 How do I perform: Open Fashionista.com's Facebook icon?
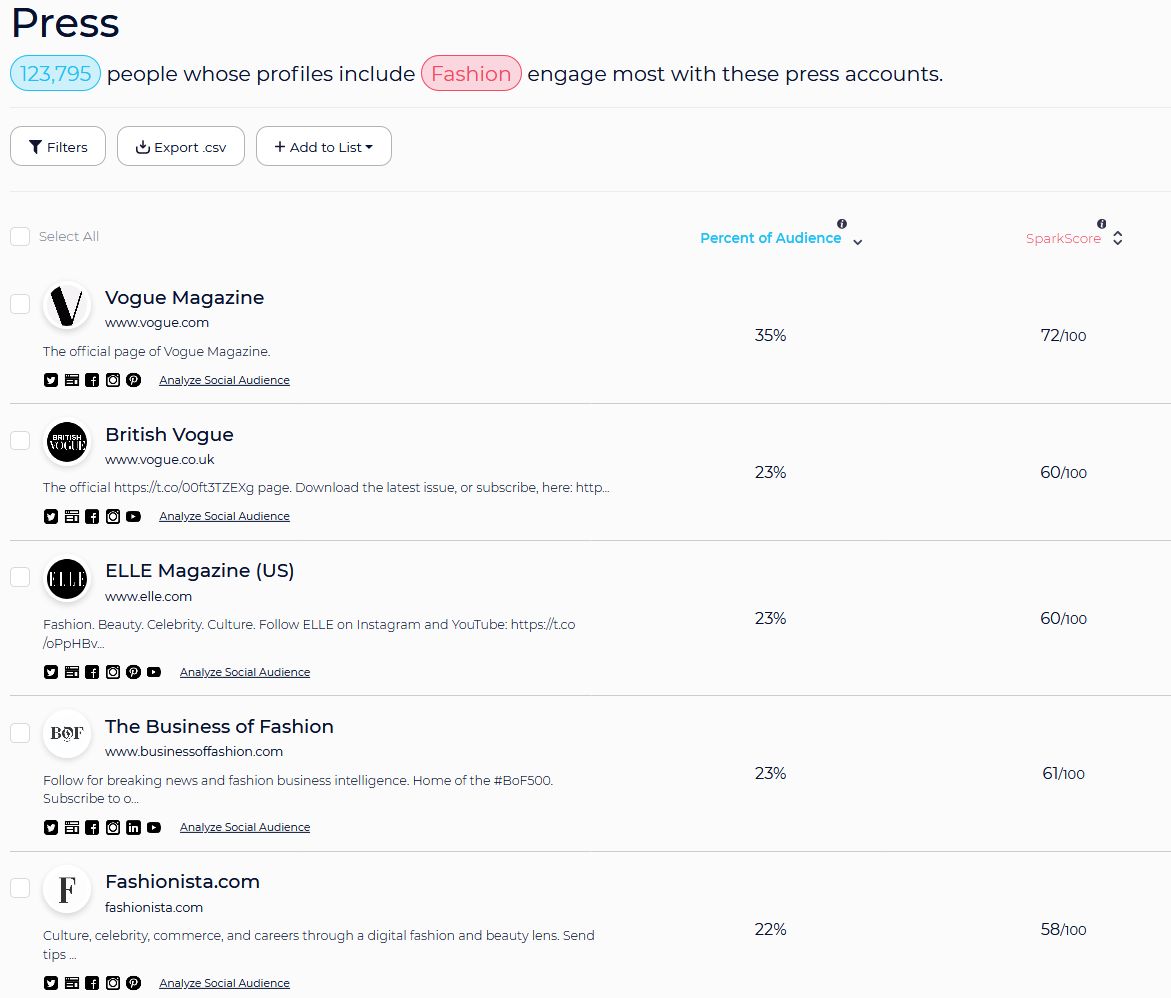point(92,983)
